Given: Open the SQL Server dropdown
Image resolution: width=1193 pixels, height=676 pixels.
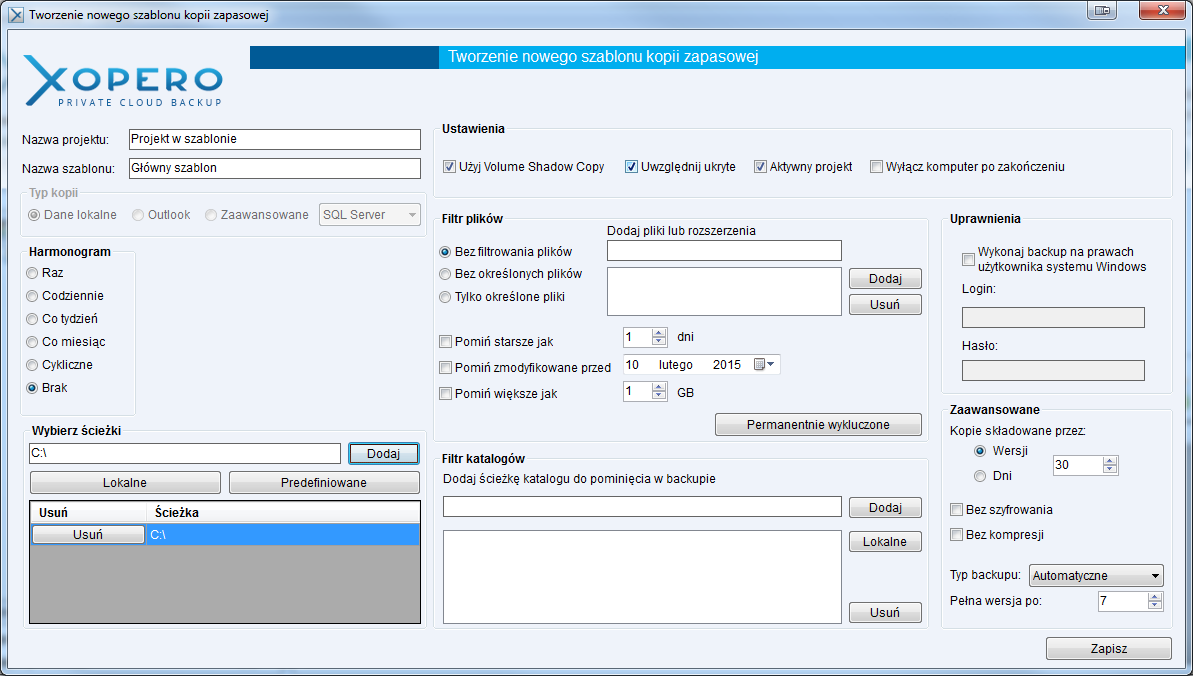Looking at the screenshot, I should (x=370, y=215).
